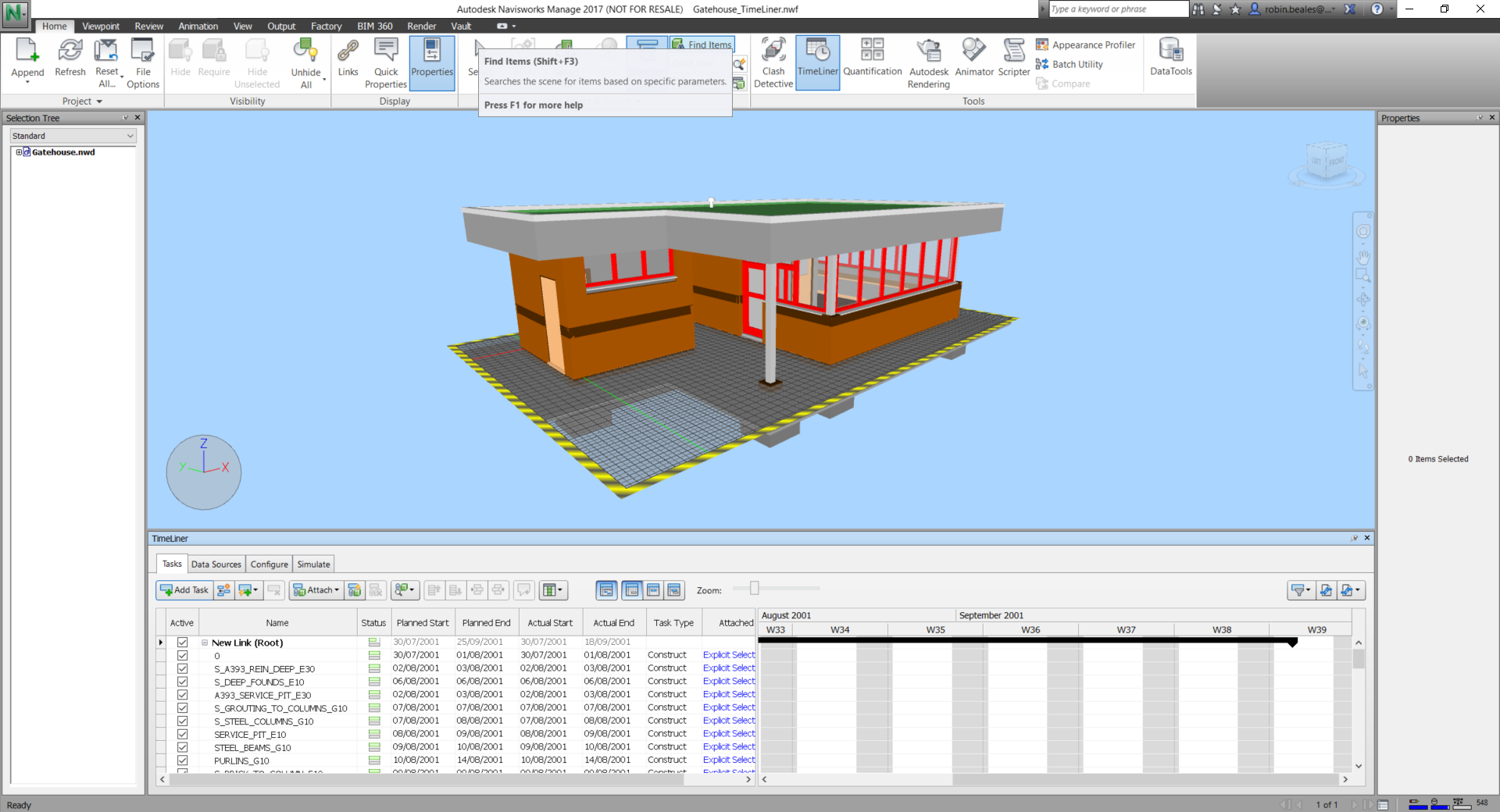Open the Clash Detective tool
Image resolution: width=1500 pixels, height=812 pixels.
[773, 62]
